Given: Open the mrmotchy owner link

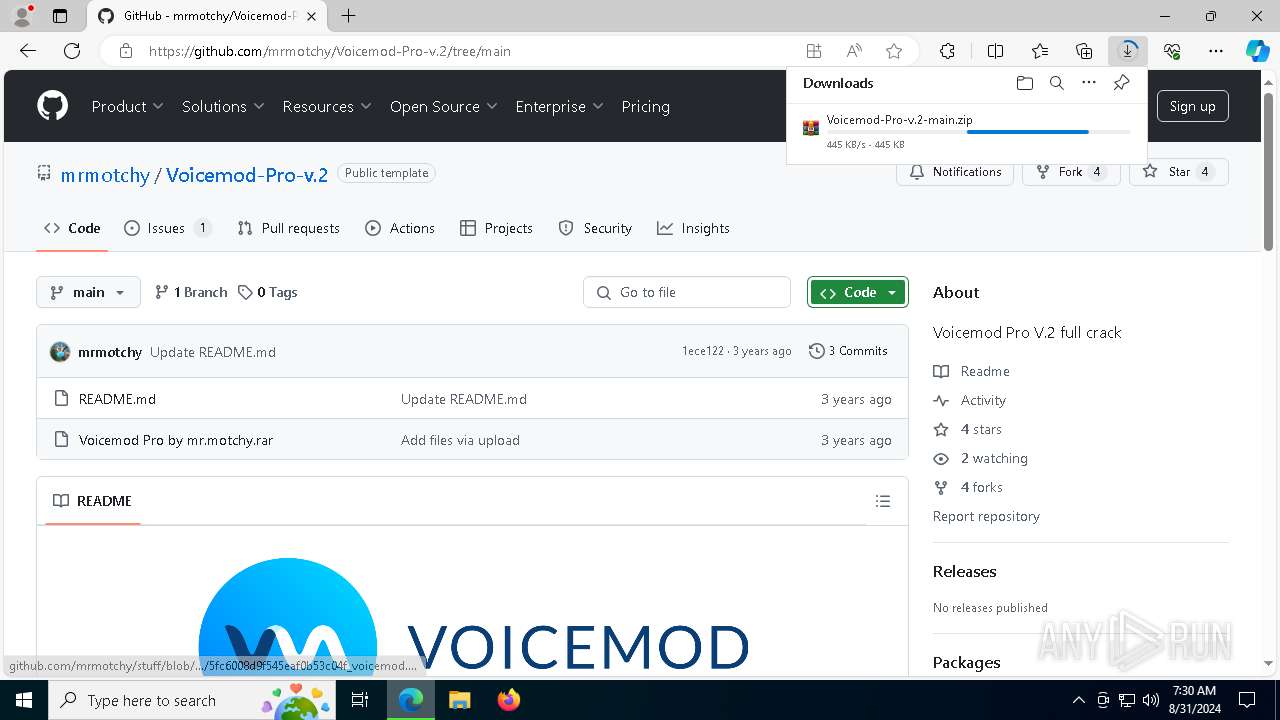Looking at the screenshot, I should 105,175.
